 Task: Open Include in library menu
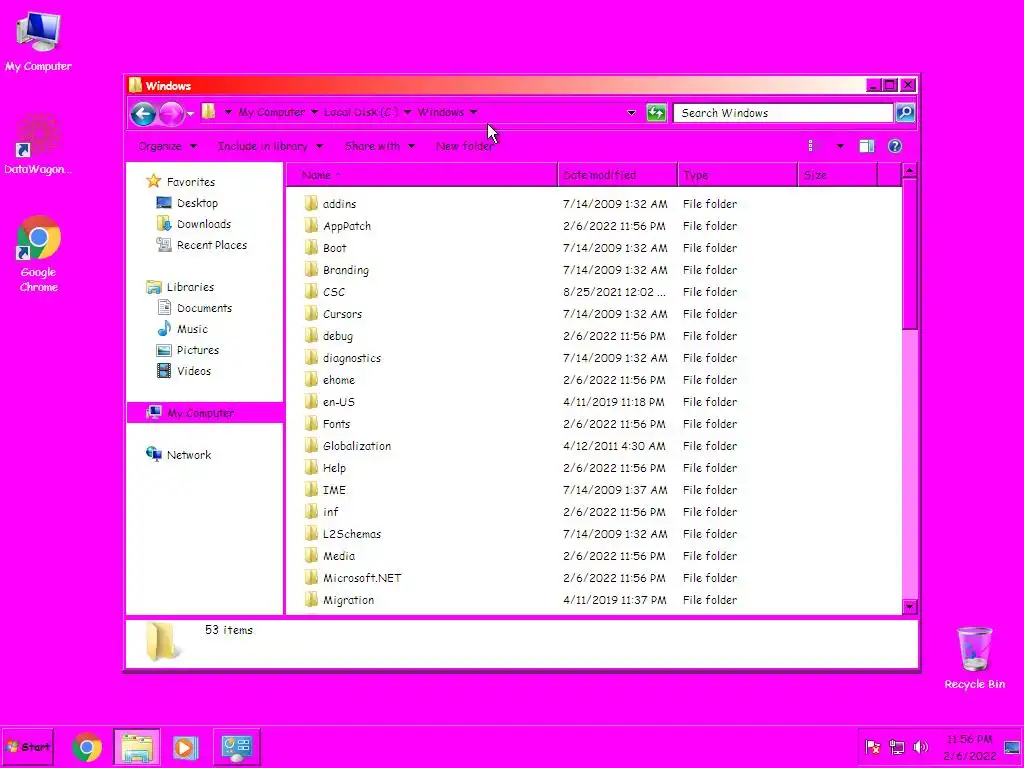270,146
